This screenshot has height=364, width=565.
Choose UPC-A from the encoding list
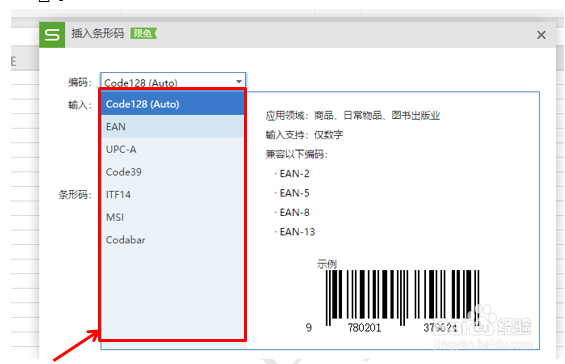tap(173, 149)
